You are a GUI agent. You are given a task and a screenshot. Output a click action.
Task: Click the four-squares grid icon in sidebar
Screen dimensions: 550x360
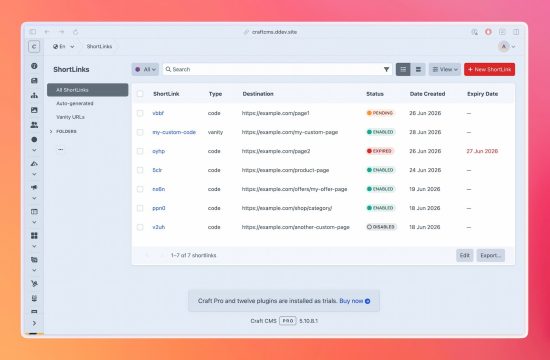(x=34, y=235)
